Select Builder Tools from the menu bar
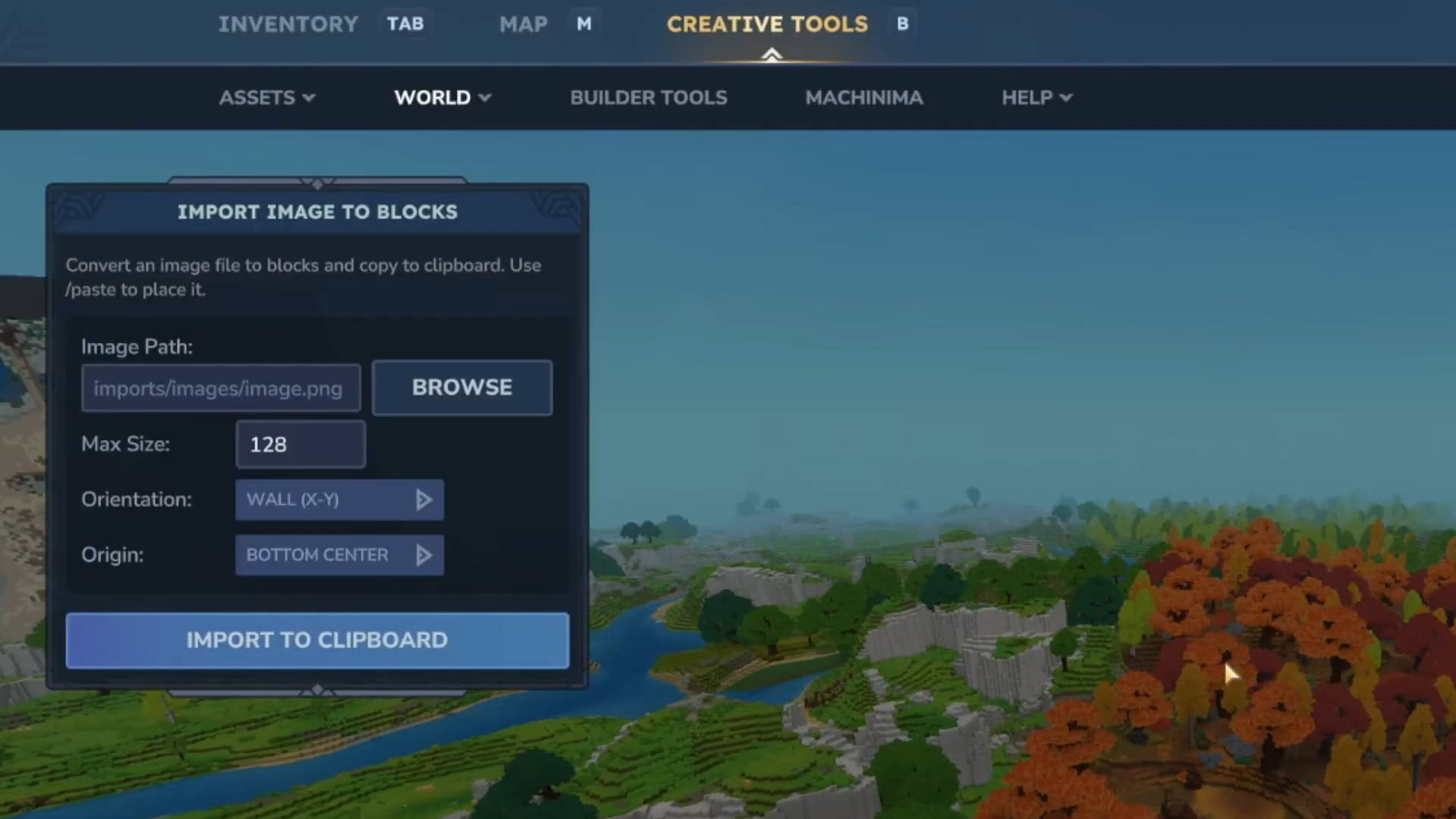 pos(649,97)
